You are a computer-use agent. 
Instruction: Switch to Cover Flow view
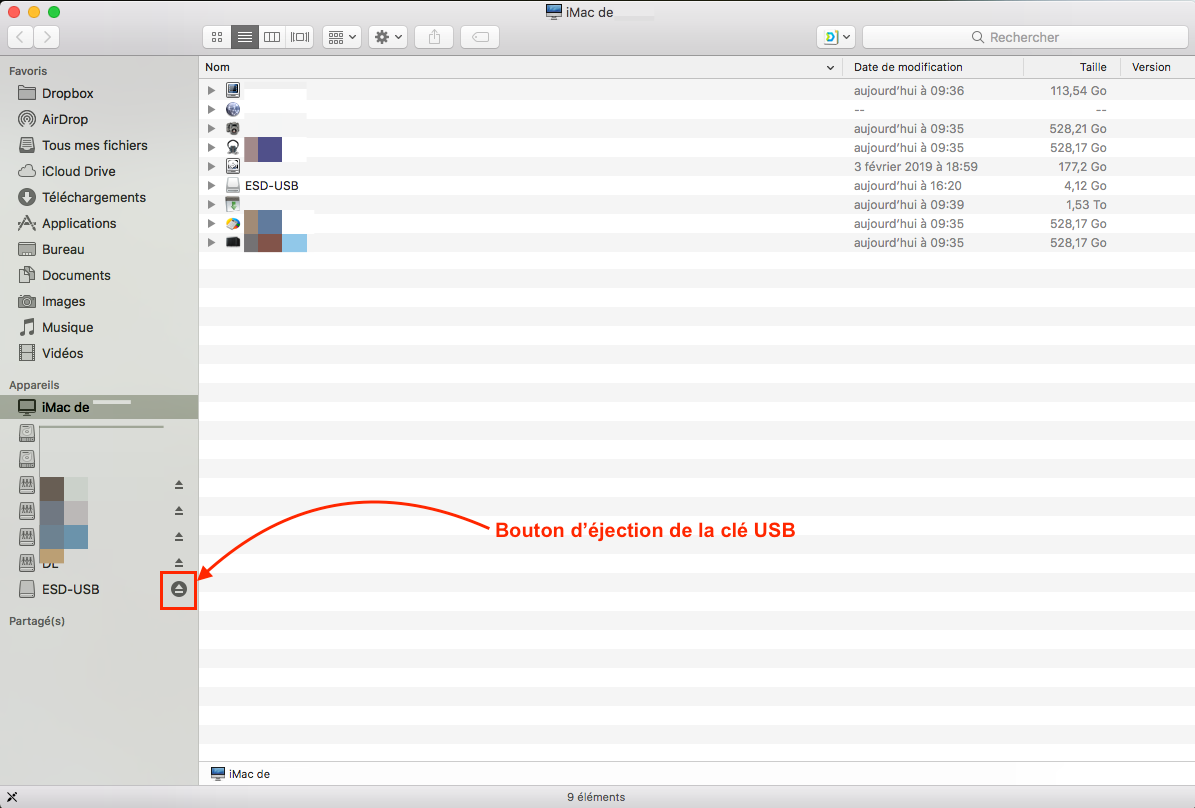pyautogui.click(x=299, y=37)
